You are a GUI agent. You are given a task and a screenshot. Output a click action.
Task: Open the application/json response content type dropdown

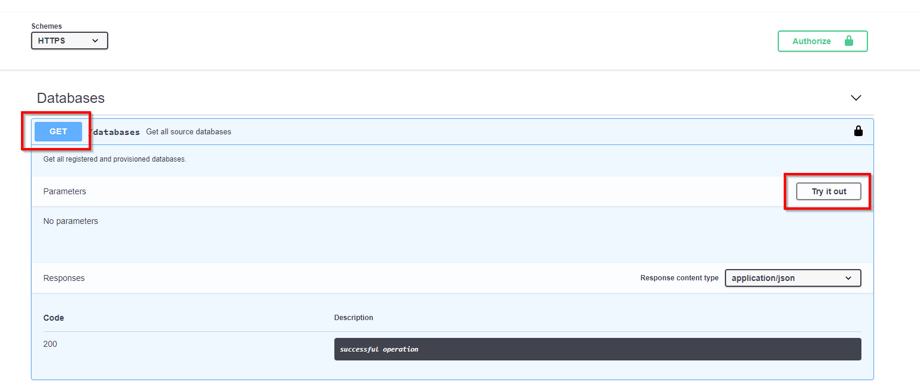[793, 278]
